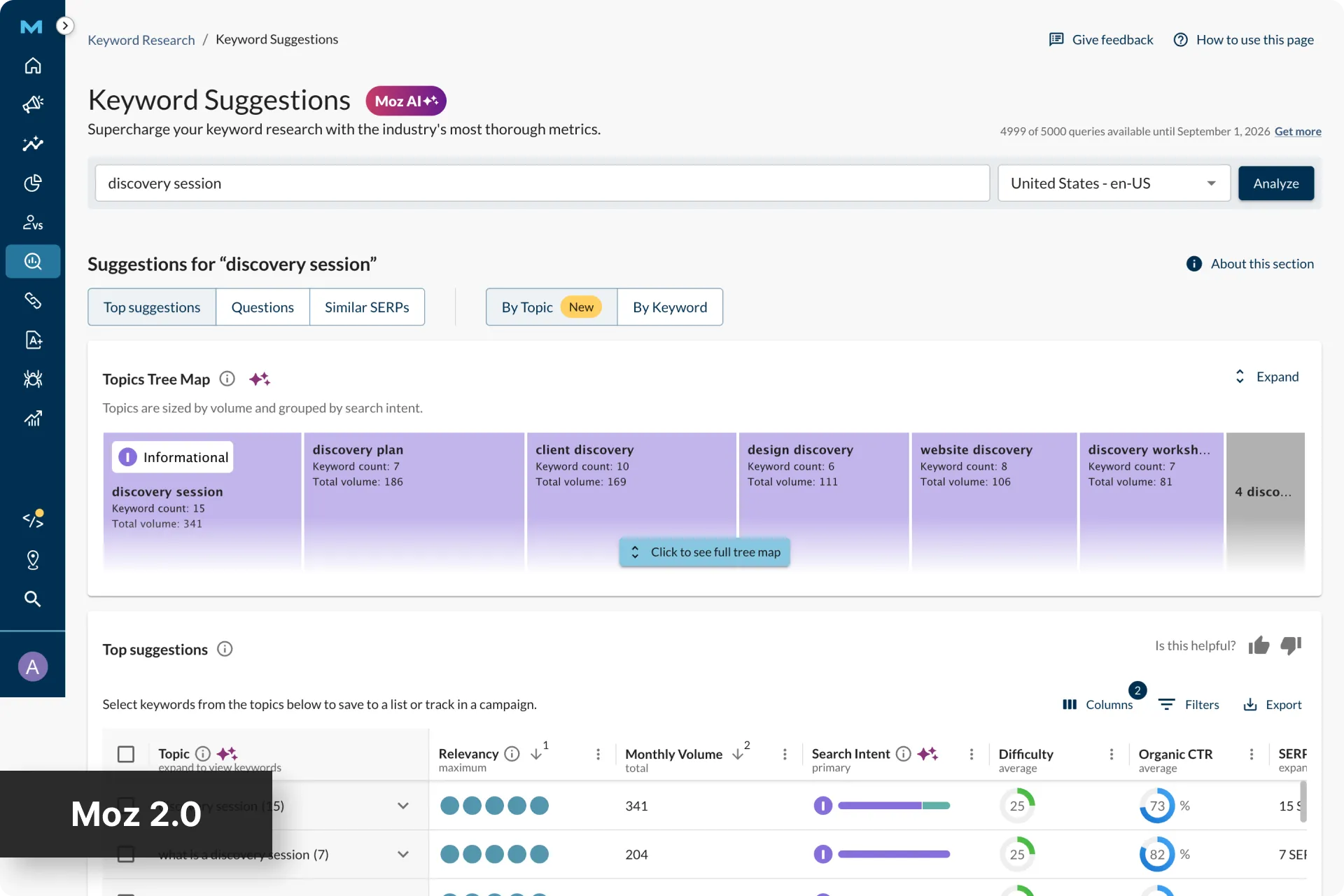Click the thumbs down icon
1344x896 pixels.
(1291, 645)
